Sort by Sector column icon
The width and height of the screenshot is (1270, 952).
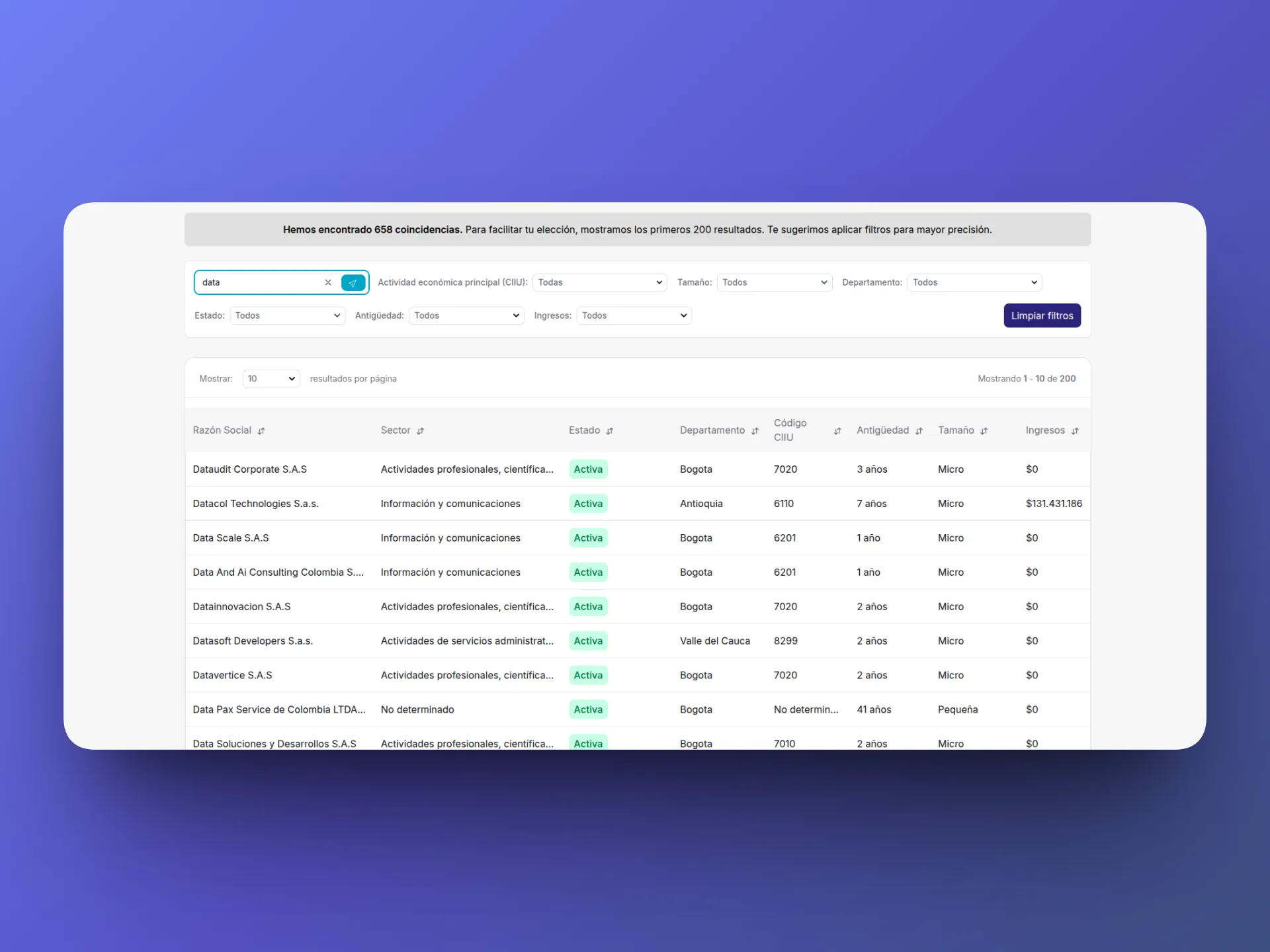(x=420, y=431)
